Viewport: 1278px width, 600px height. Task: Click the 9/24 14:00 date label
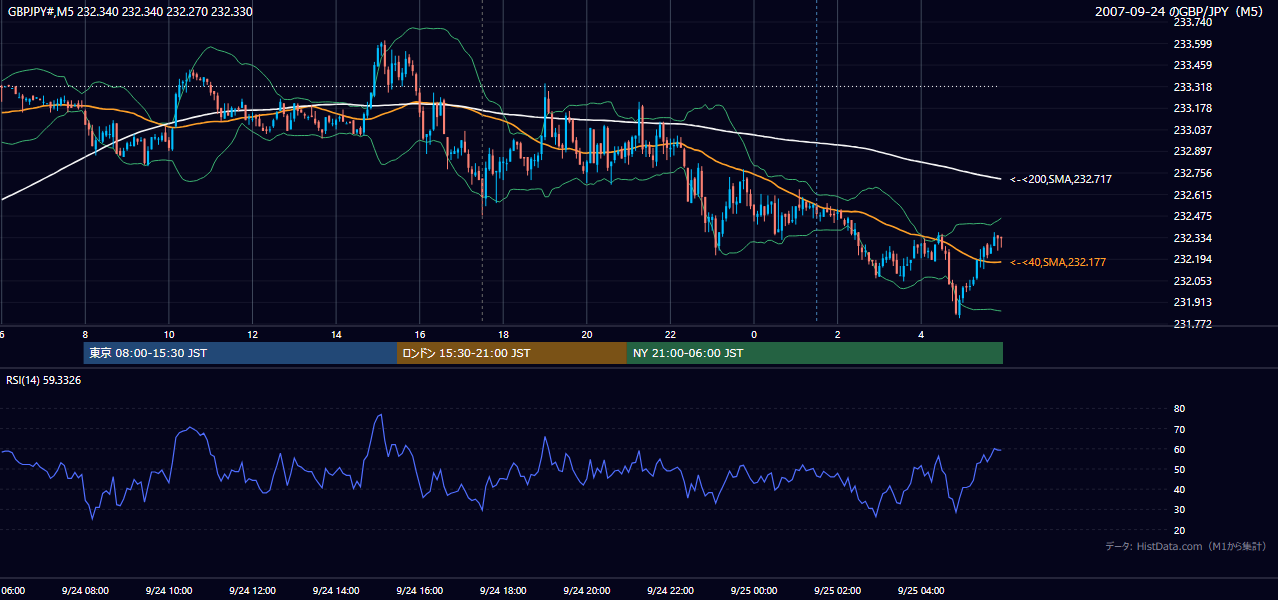coord(336,591)
